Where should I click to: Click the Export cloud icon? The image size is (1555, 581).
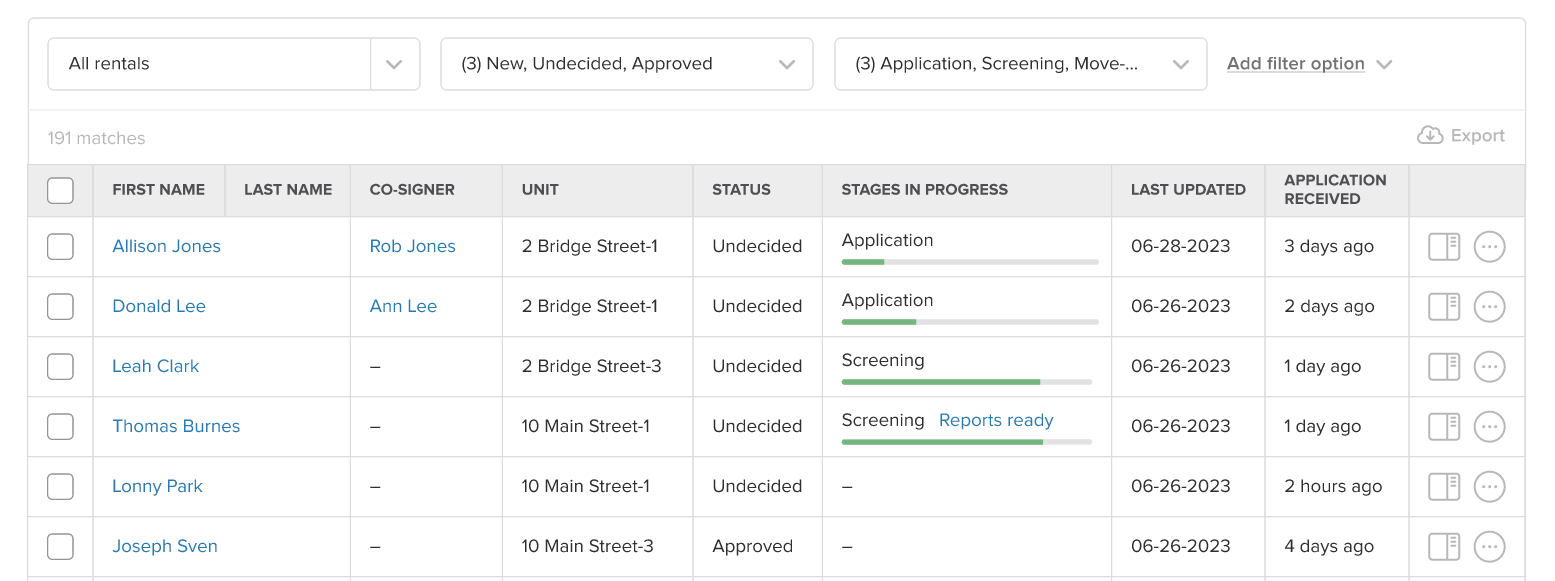[x=1430, y=135]
